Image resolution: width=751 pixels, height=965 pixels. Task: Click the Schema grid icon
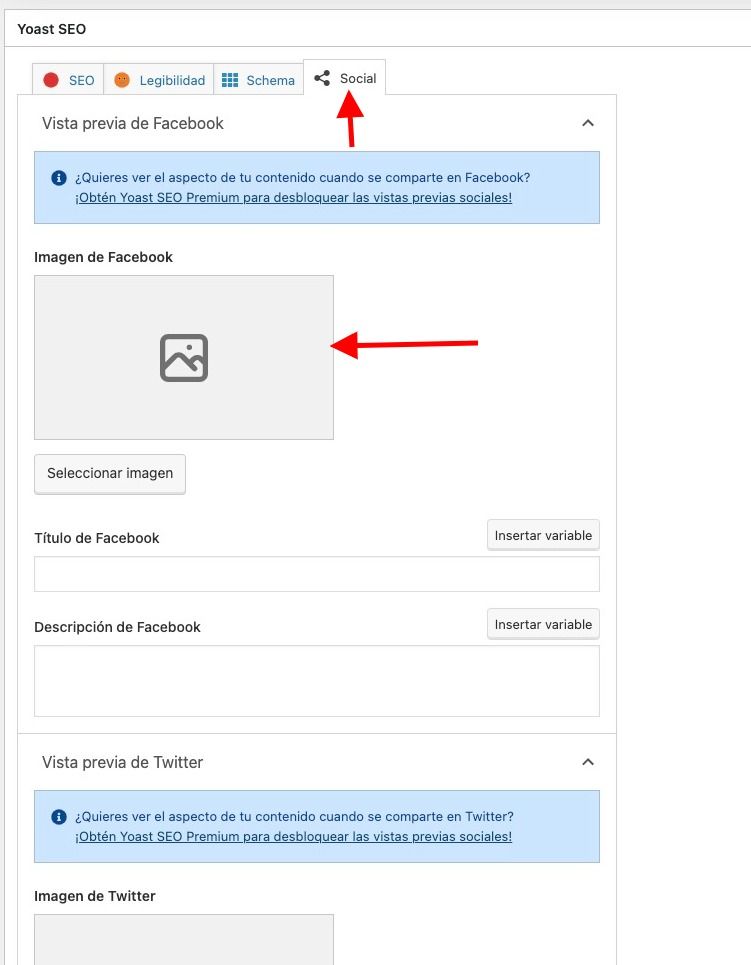tap(230, 80)
